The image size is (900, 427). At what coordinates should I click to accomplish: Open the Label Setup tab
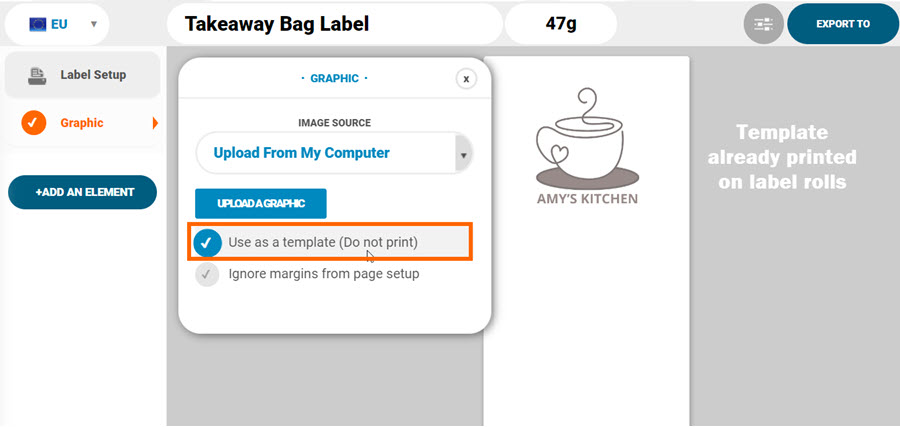coord(82,75)
